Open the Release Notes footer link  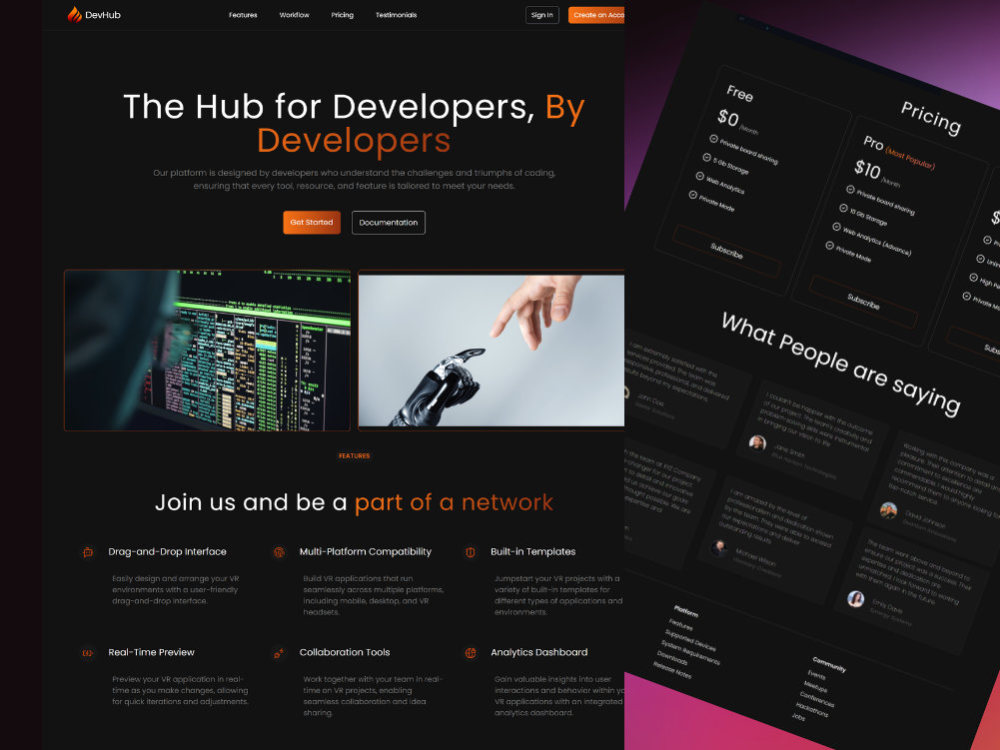tap(672, 670)
